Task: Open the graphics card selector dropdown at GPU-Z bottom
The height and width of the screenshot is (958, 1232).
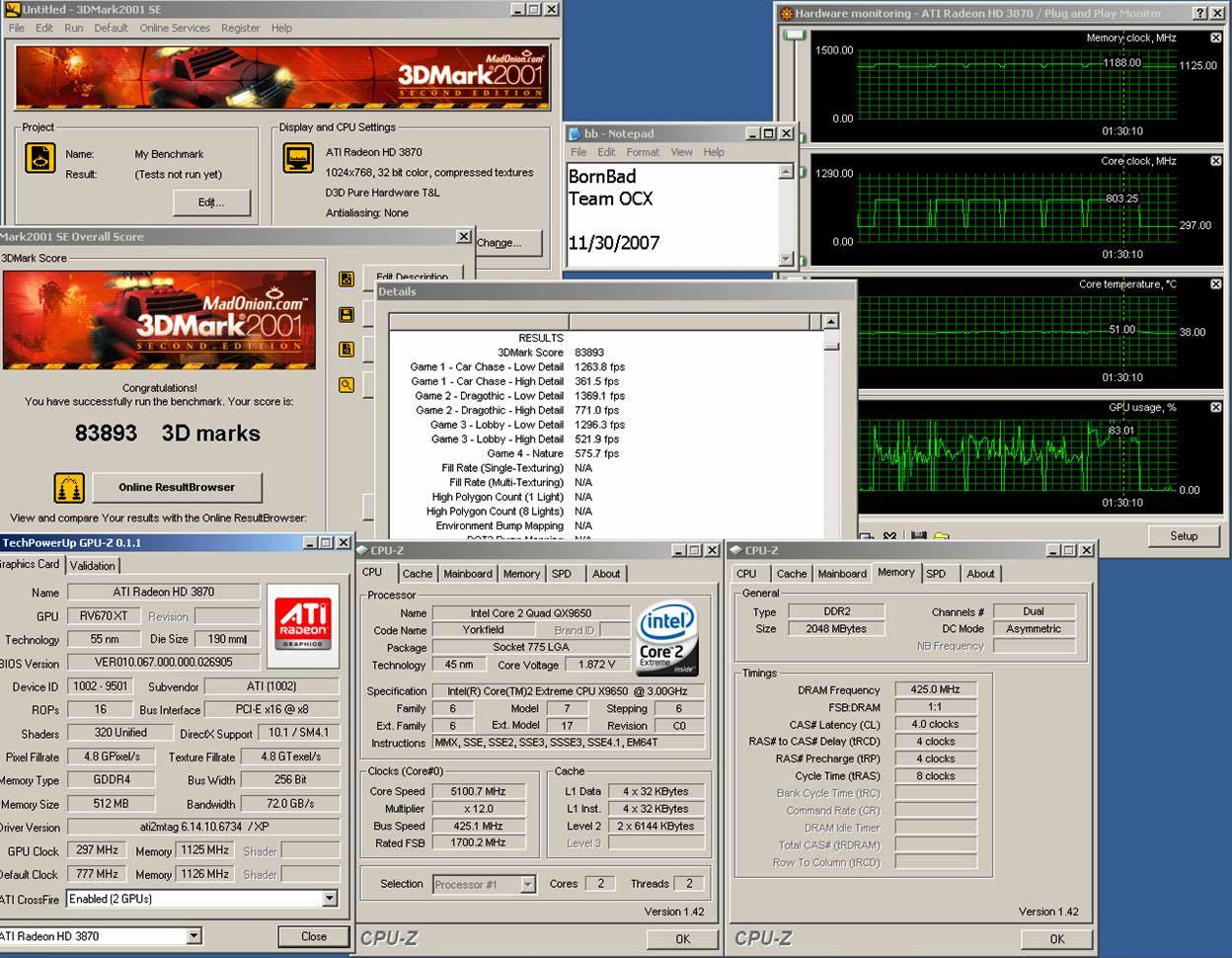Action: [193, 936]
